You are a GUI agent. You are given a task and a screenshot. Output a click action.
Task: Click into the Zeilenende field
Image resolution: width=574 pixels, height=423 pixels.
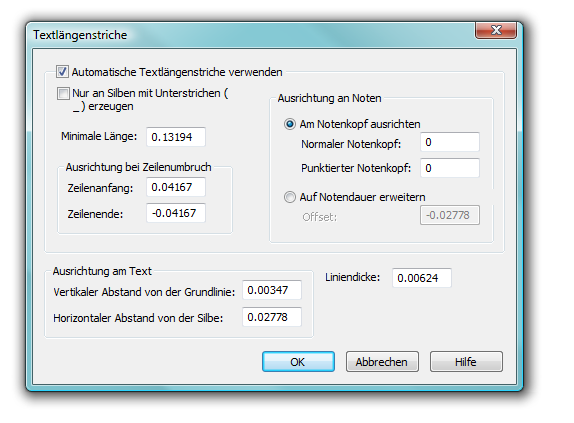pyautogui.click(x=176, y=213)
